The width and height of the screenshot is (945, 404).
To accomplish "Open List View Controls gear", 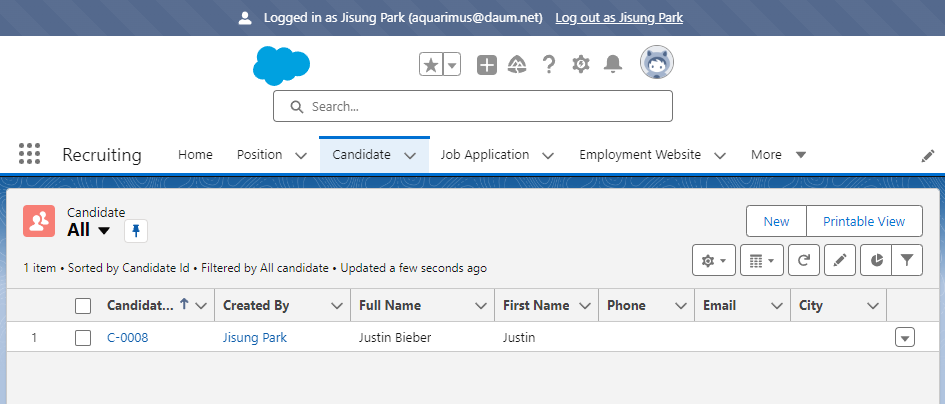I will click(x=714, y=260).
